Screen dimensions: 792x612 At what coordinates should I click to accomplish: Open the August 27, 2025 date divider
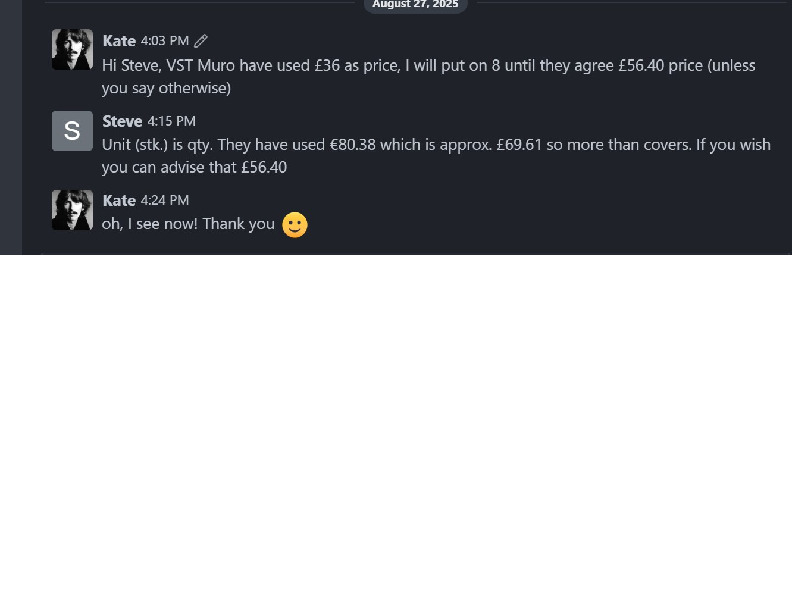[415, 5]
